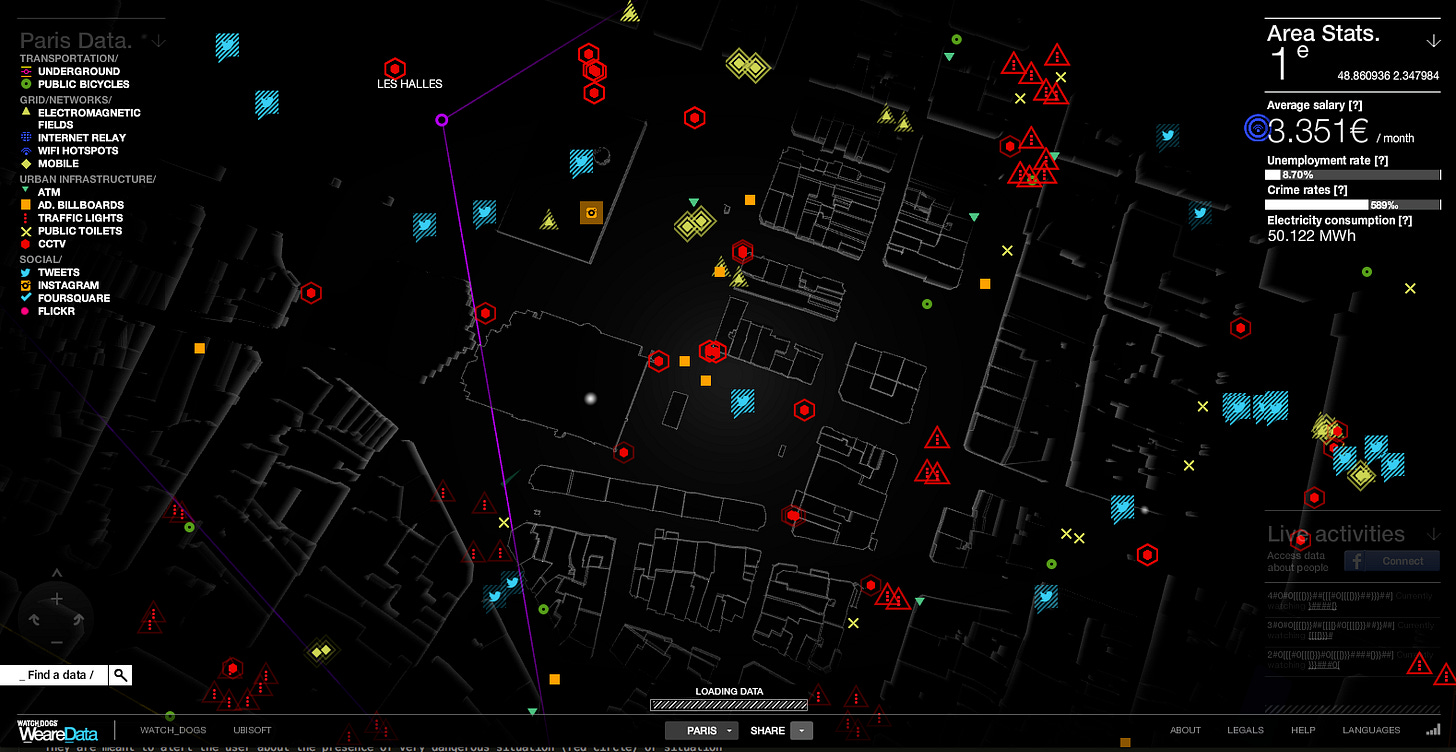Open the LEGALS page
This screenshot has height=752, width=1456.
pyautogui.click(x=1246, y=730)
